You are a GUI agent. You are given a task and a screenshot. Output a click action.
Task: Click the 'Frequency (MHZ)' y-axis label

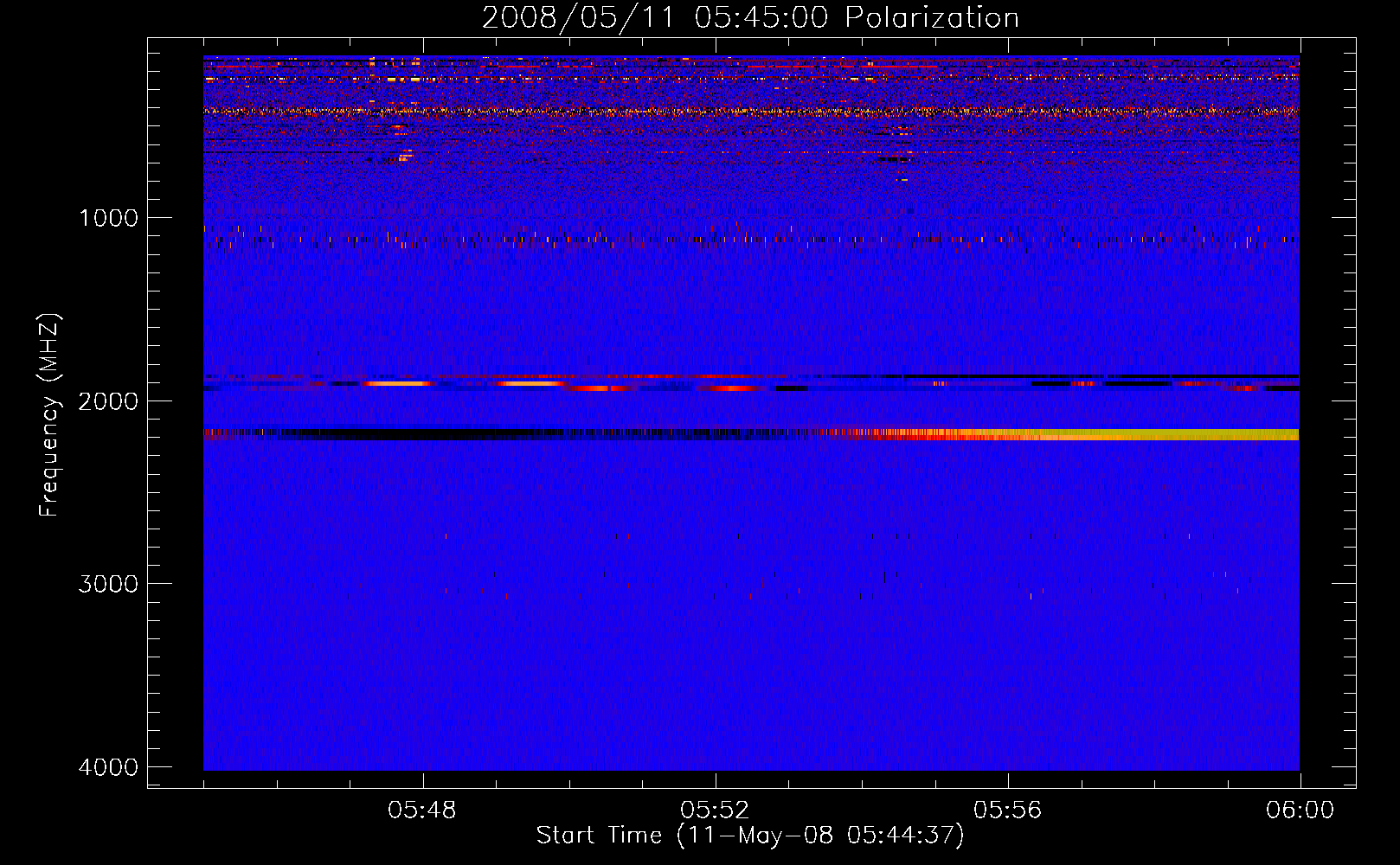click(50, 416)
